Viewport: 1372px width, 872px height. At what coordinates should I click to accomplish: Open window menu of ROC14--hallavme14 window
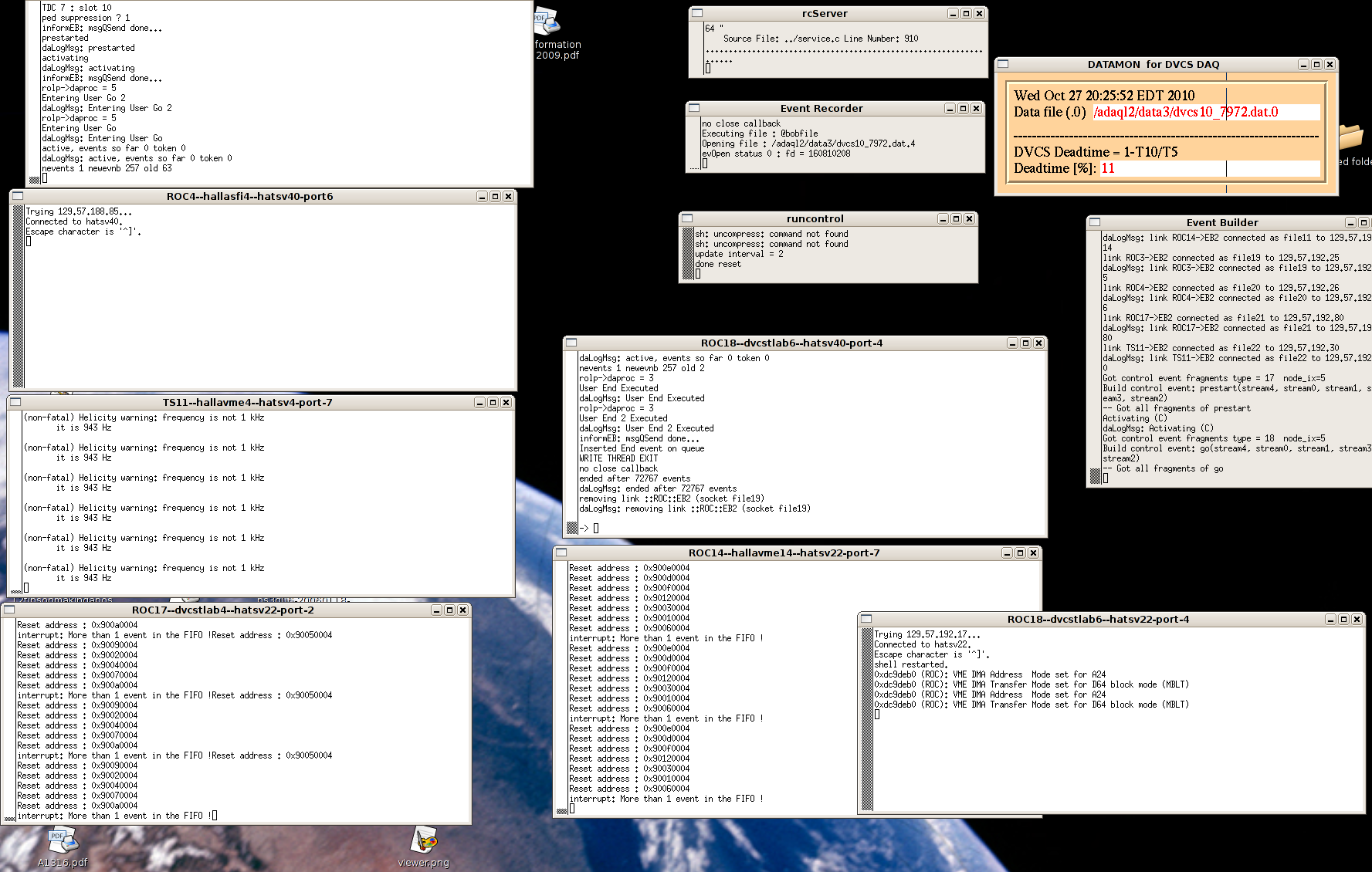[561, 553]
